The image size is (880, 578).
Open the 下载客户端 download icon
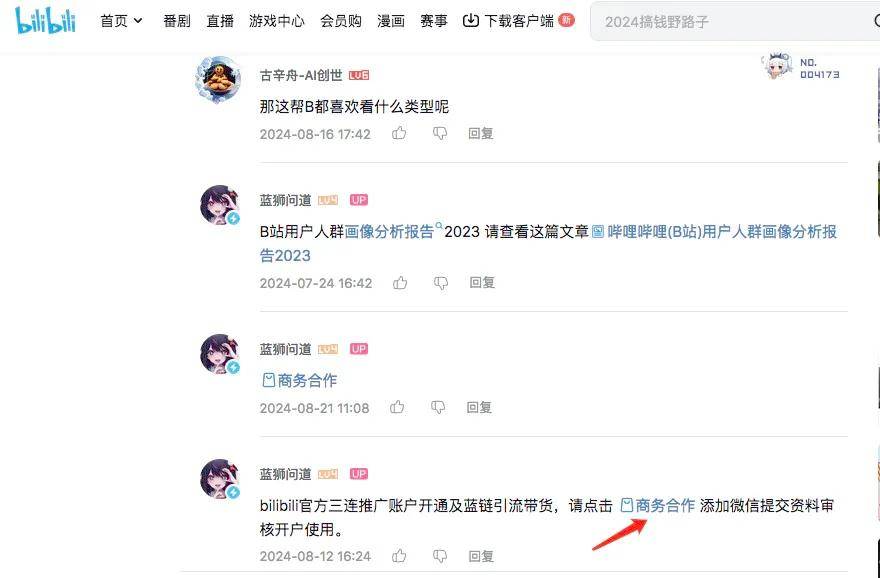tap(470, 21)
